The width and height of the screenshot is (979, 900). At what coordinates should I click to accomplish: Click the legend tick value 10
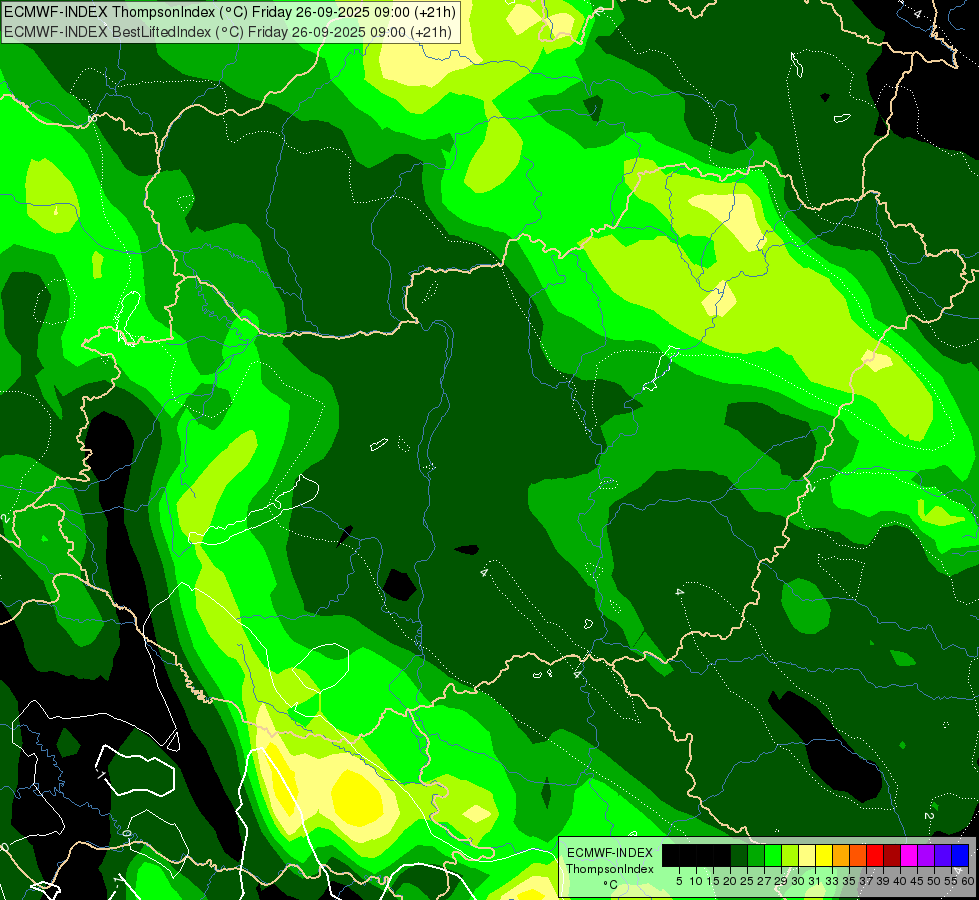696,881
